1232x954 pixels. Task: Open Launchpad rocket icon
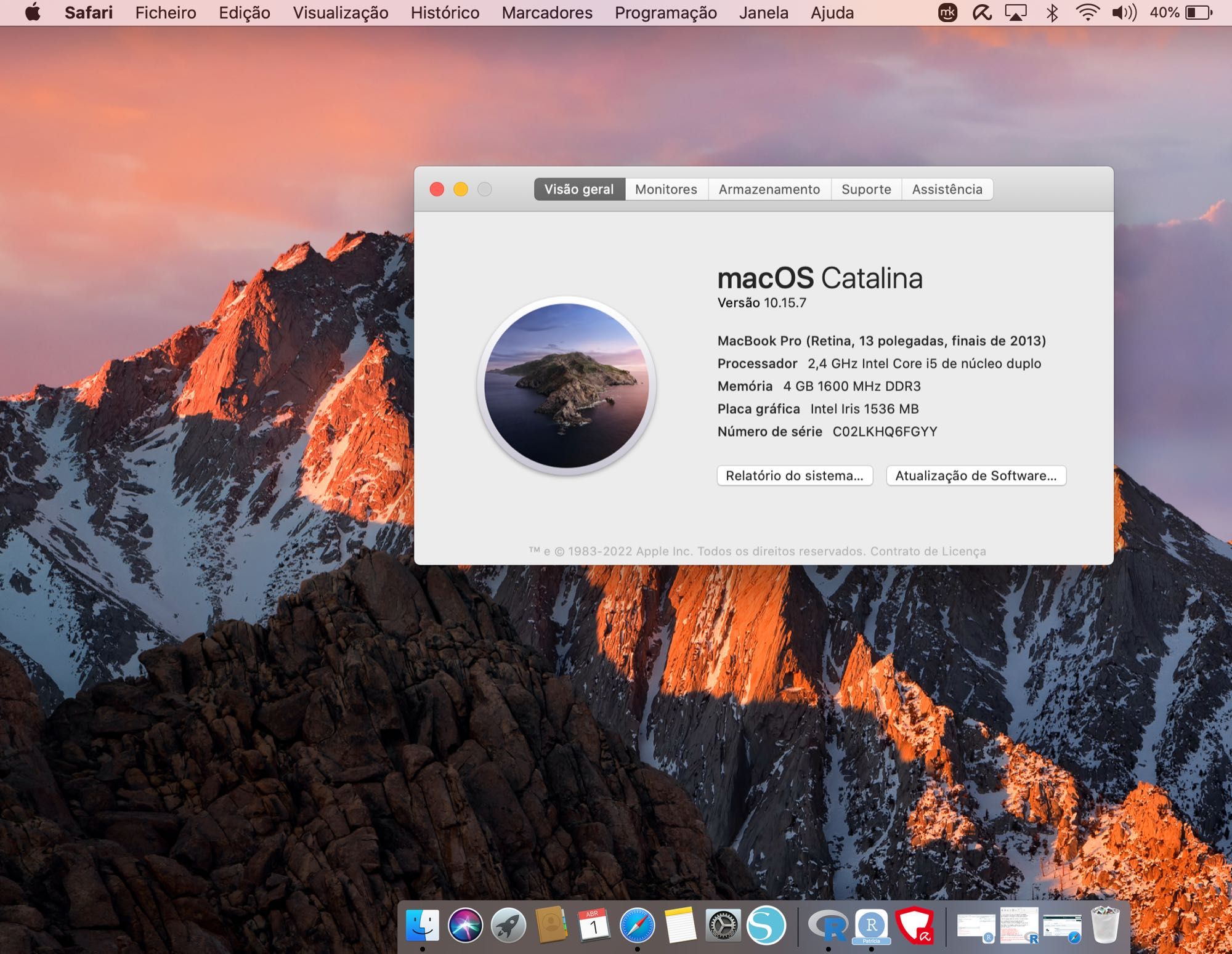coord(508,925)
